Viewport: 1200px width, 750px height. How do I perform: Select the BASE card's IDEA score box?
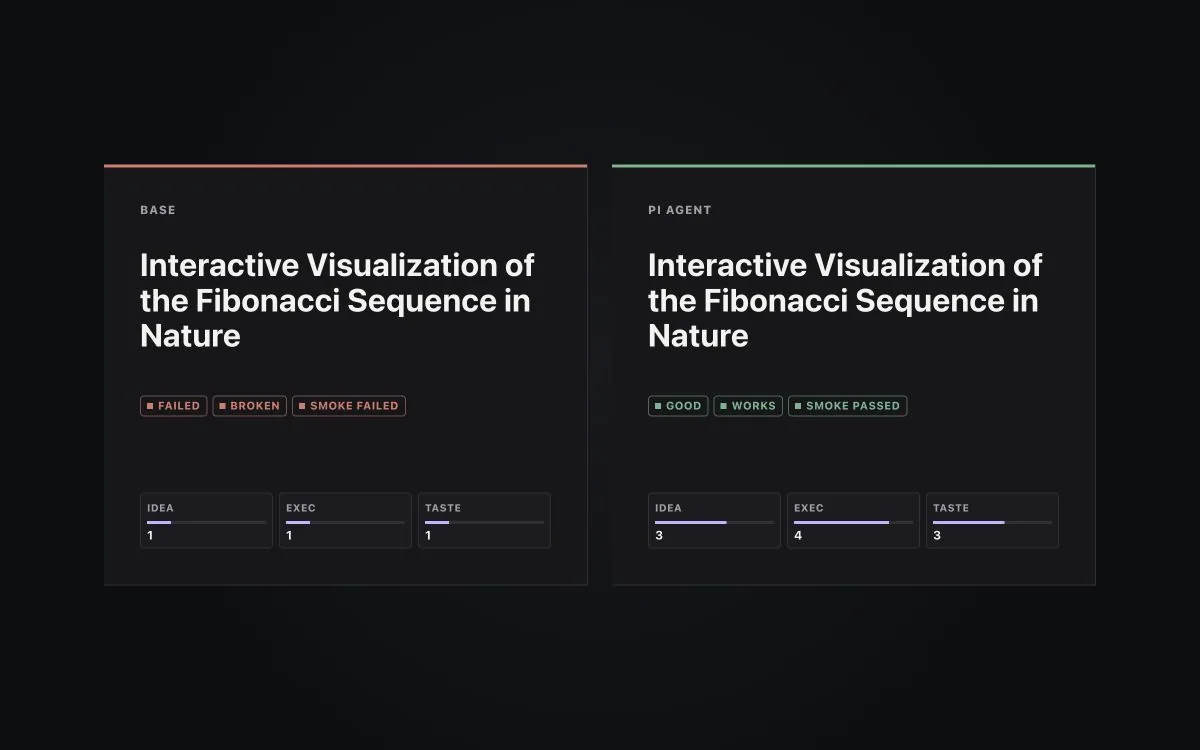click(206, 520)
